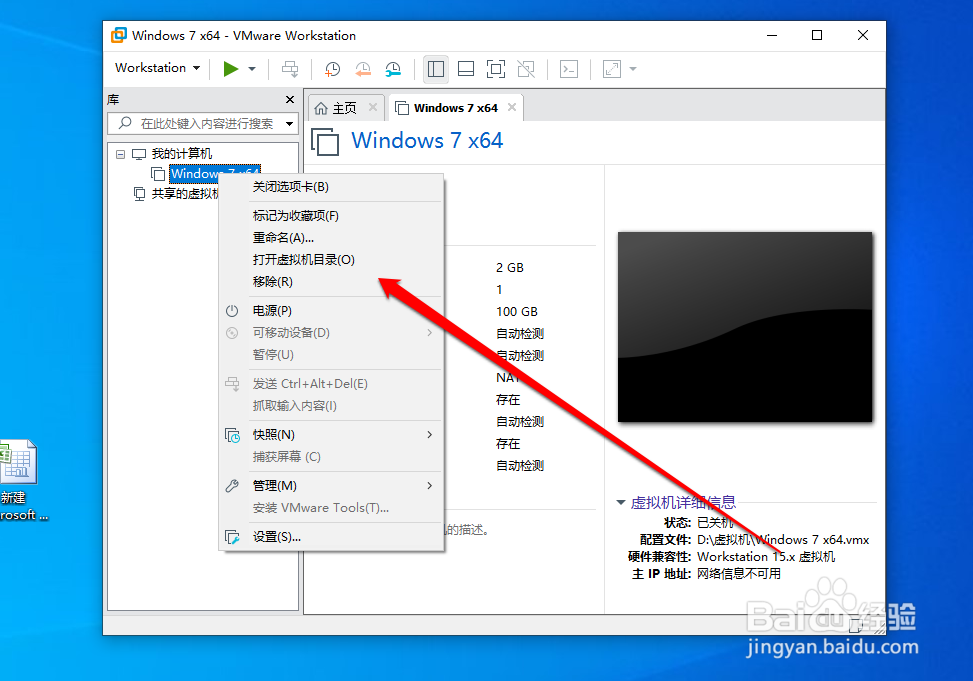Screen dimensions: 973x681
Task: Collapse the 我的计算机 tree node
Action: click(x=120, y=154)
